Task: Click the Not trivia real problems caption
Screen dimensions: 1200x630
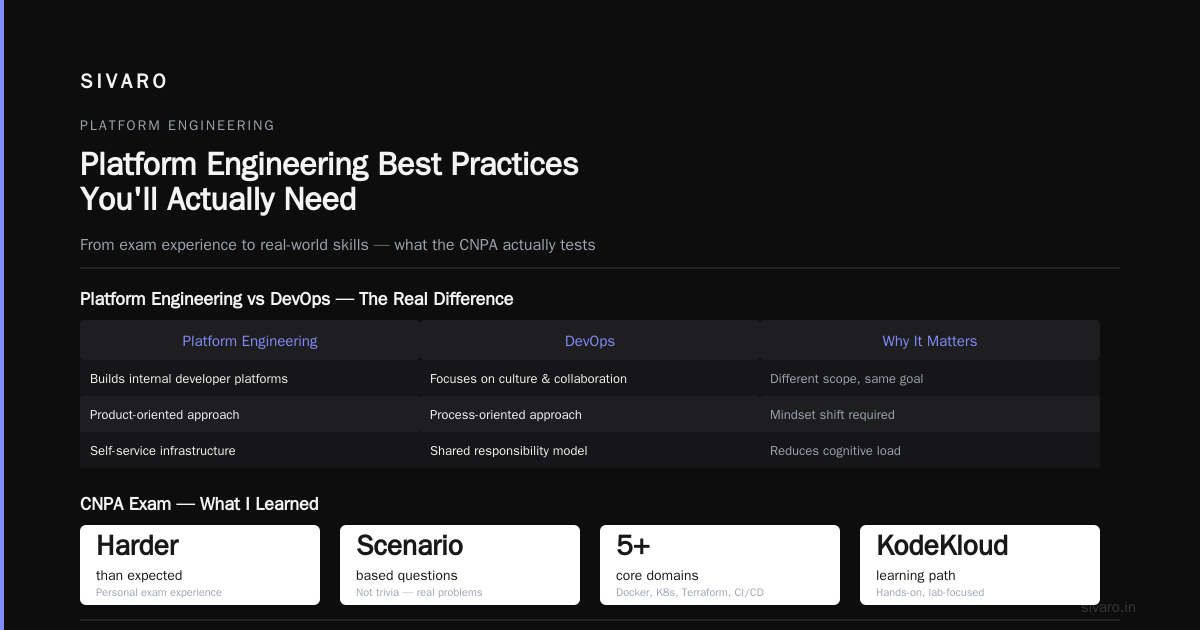Action: (x=419, y=593)
